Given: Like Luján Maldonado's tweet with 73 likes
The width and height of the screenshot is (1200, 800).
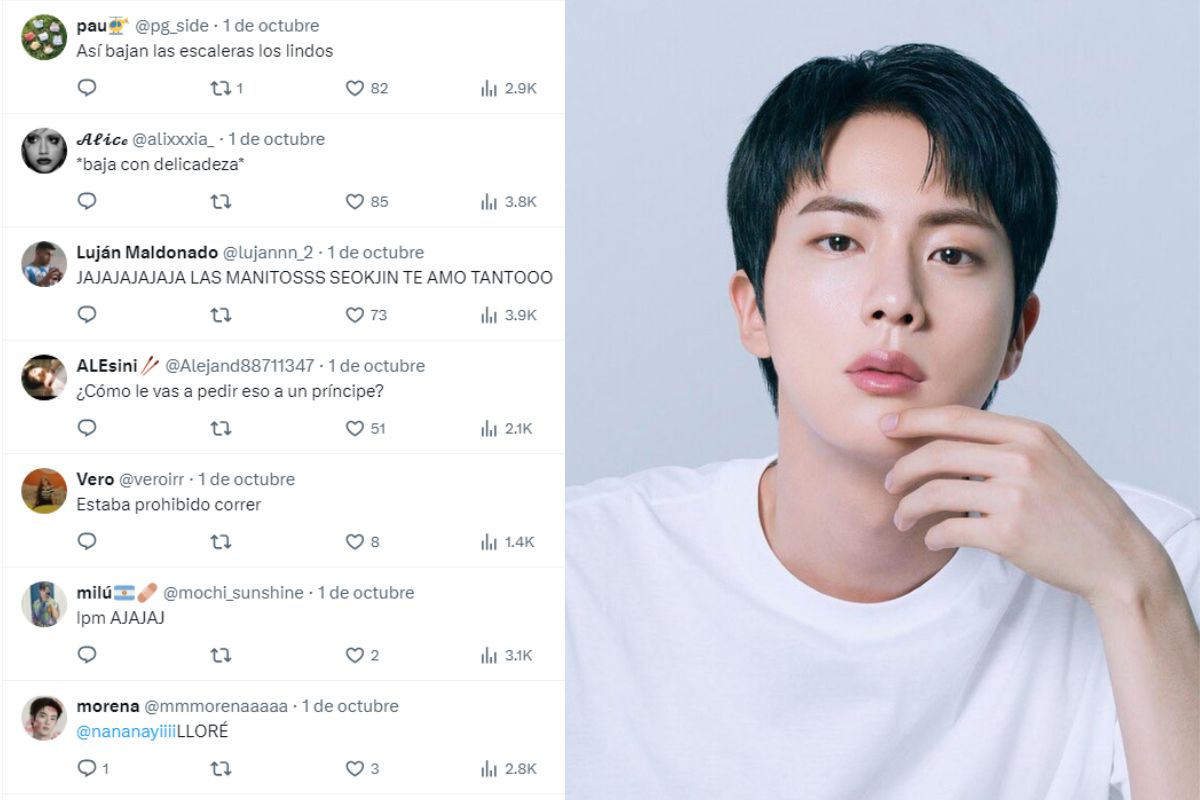Looking at the screenshot, I should (365, 315).
